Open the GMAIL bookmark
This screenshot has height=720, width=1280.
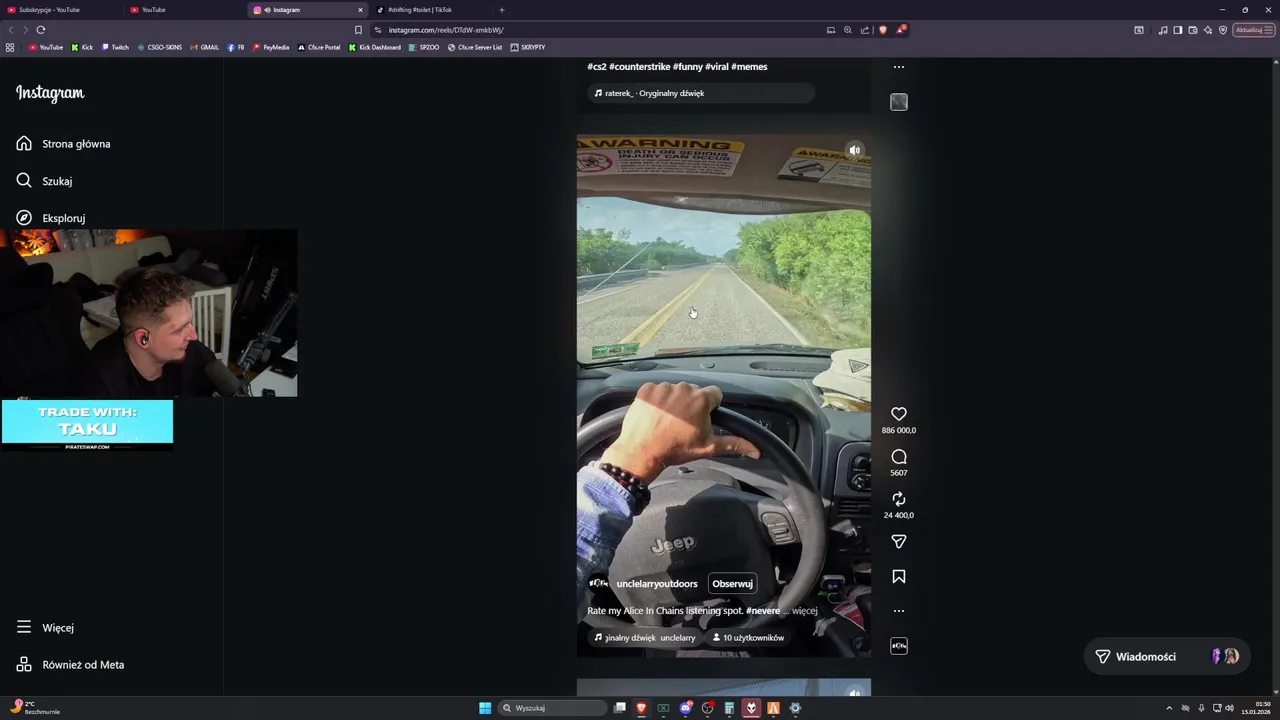[x=205, y=47]
